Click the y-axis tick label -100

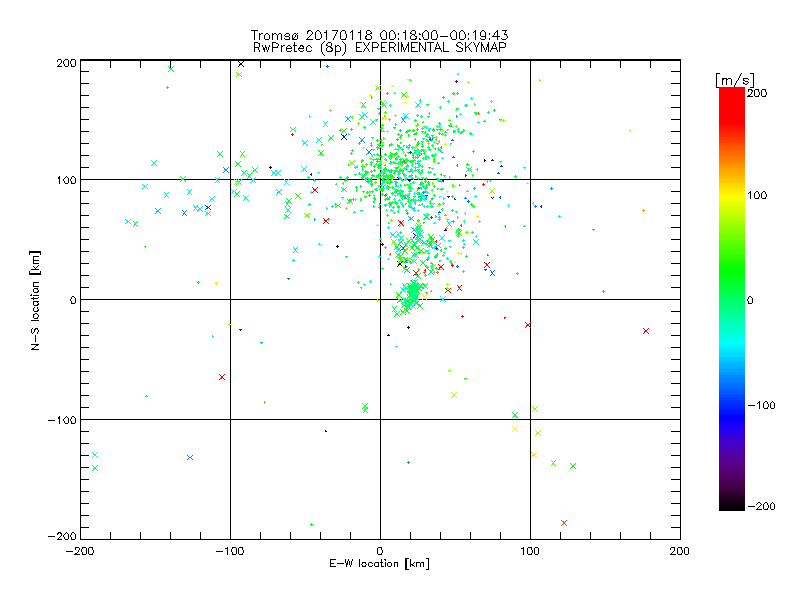point(62,420)
